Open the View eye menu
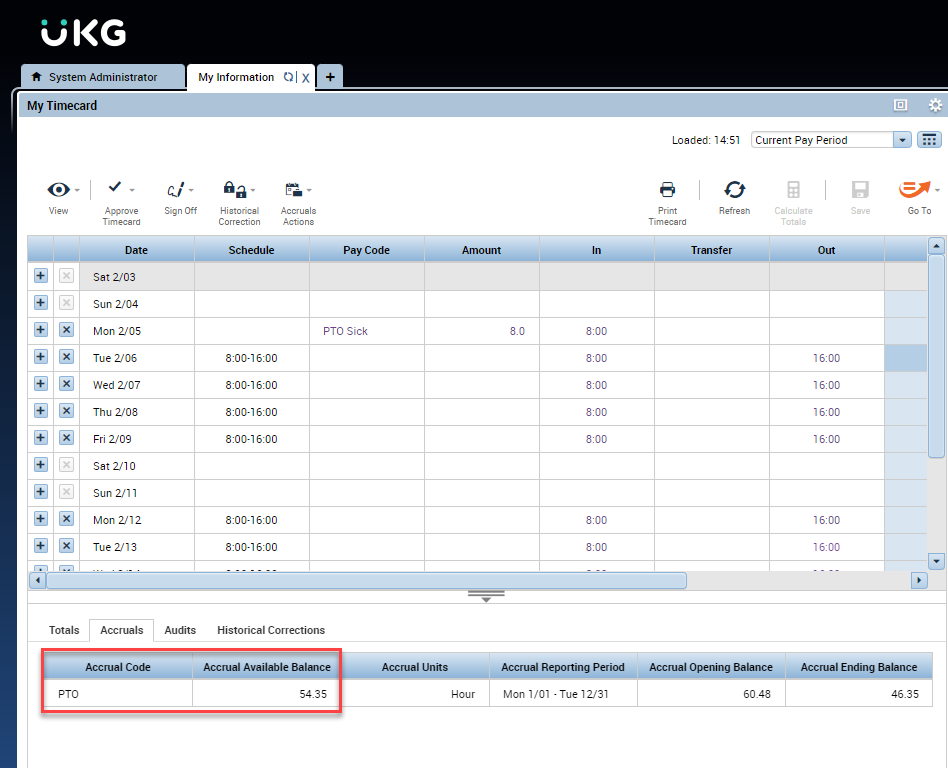Viewport: 948px width, 768px height. [x=59, y=190]
